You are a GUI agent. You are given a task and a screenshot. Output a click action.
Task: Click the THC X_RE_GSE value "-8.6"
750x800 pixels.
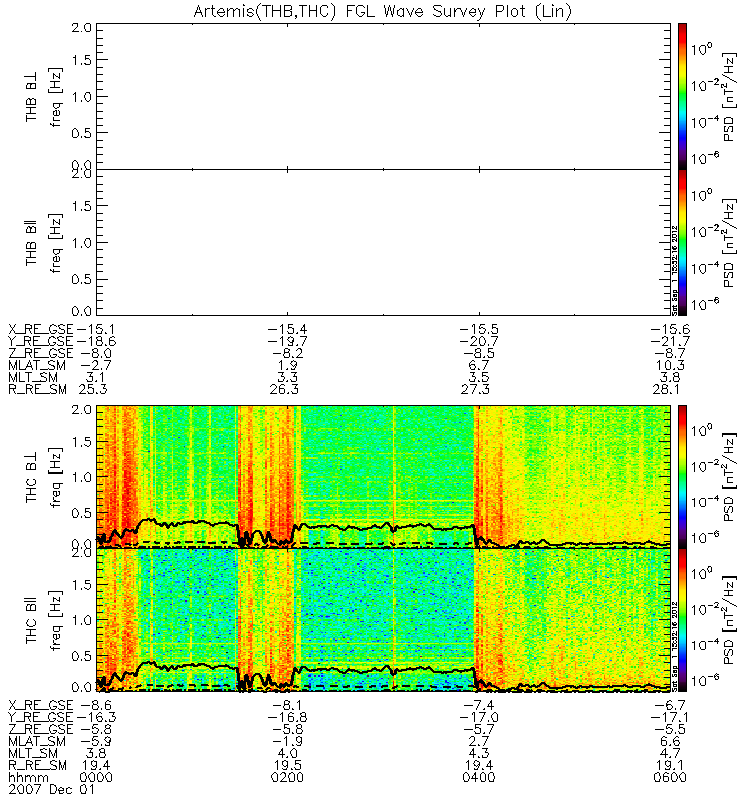(x=96, y=706)
